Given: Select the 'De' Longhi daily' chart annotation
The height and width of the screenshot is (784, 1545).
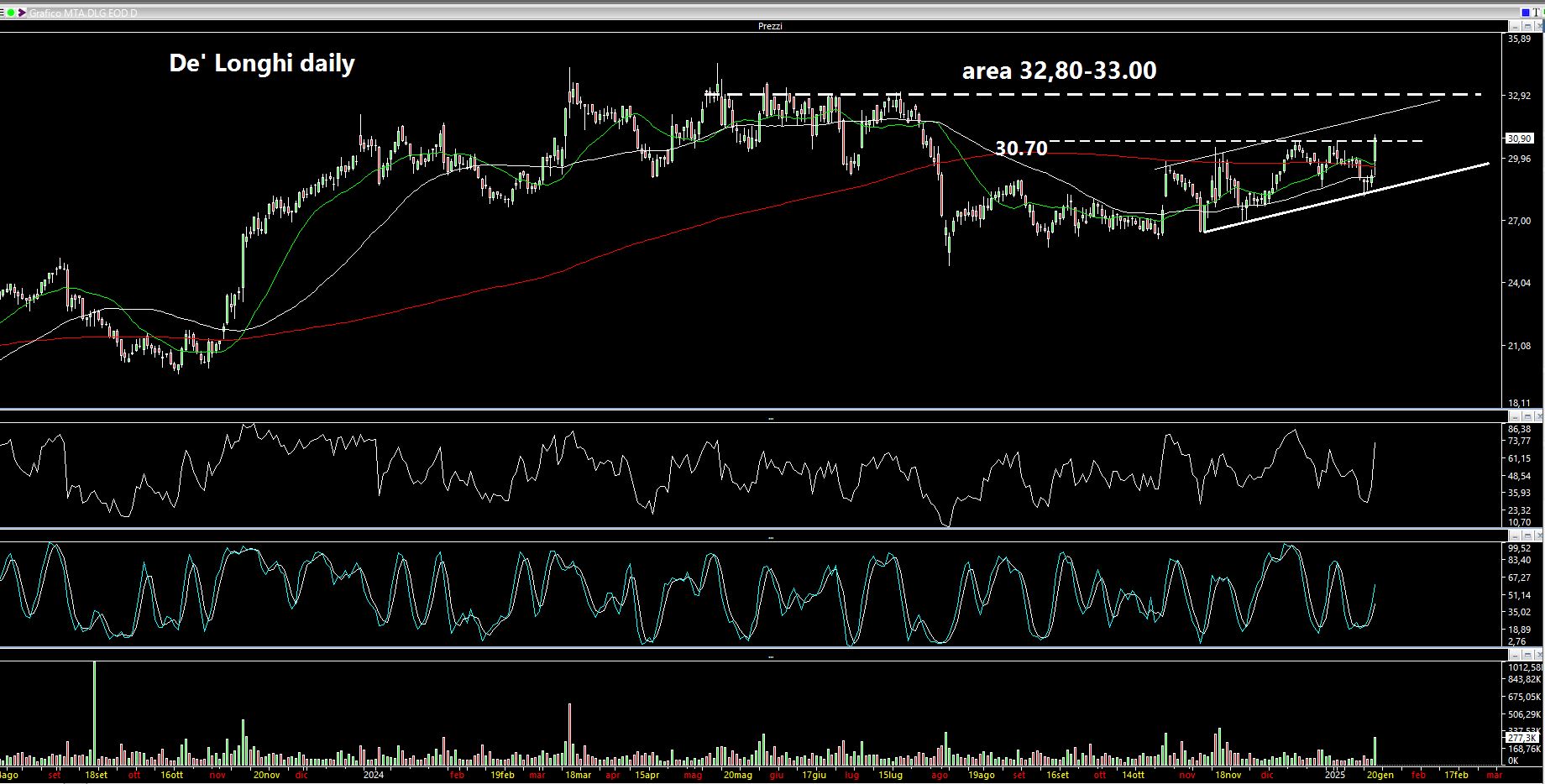Looking at the screenshot, I should [x=262, y=64].
